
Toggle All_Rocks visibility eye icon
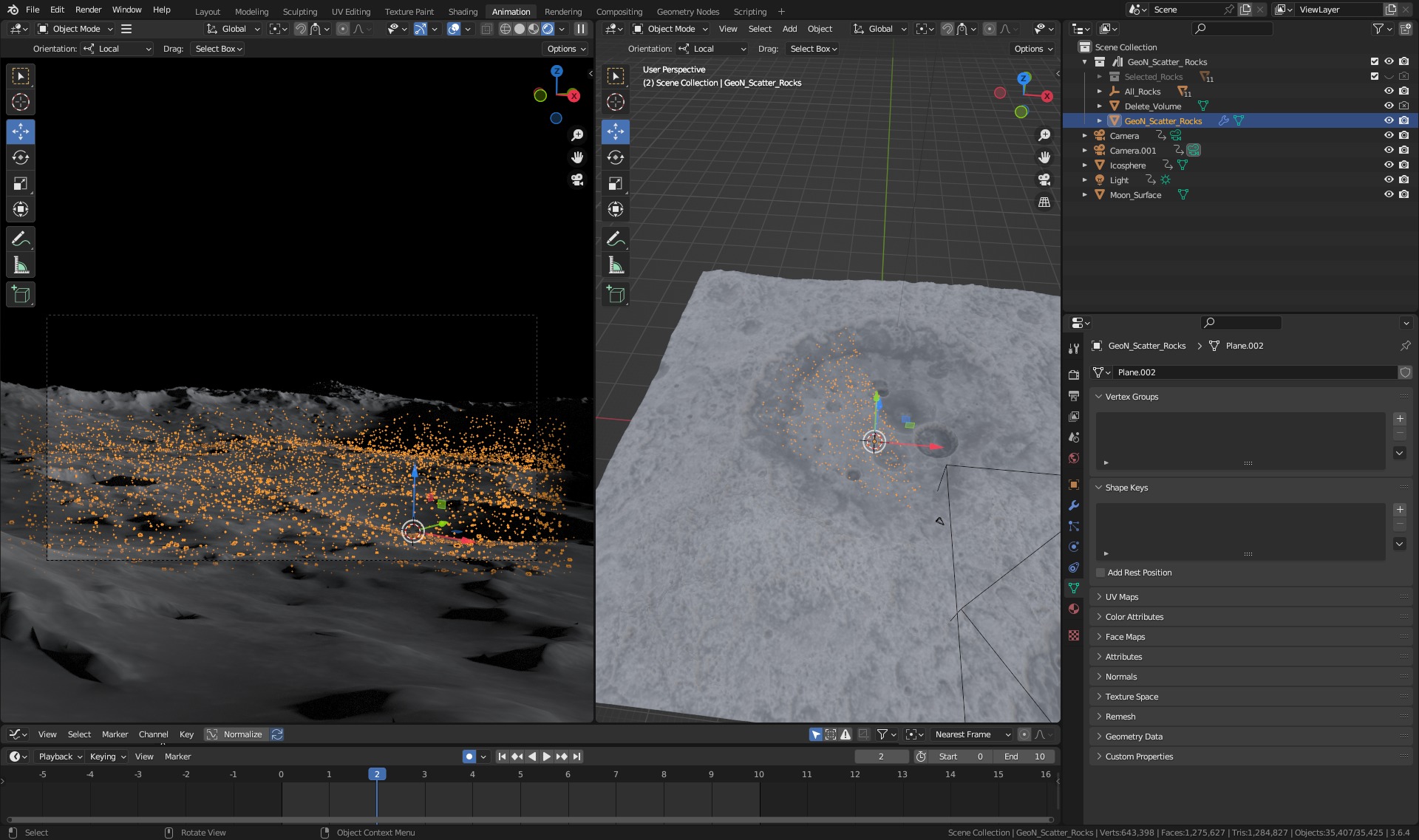pos(1389,91)
